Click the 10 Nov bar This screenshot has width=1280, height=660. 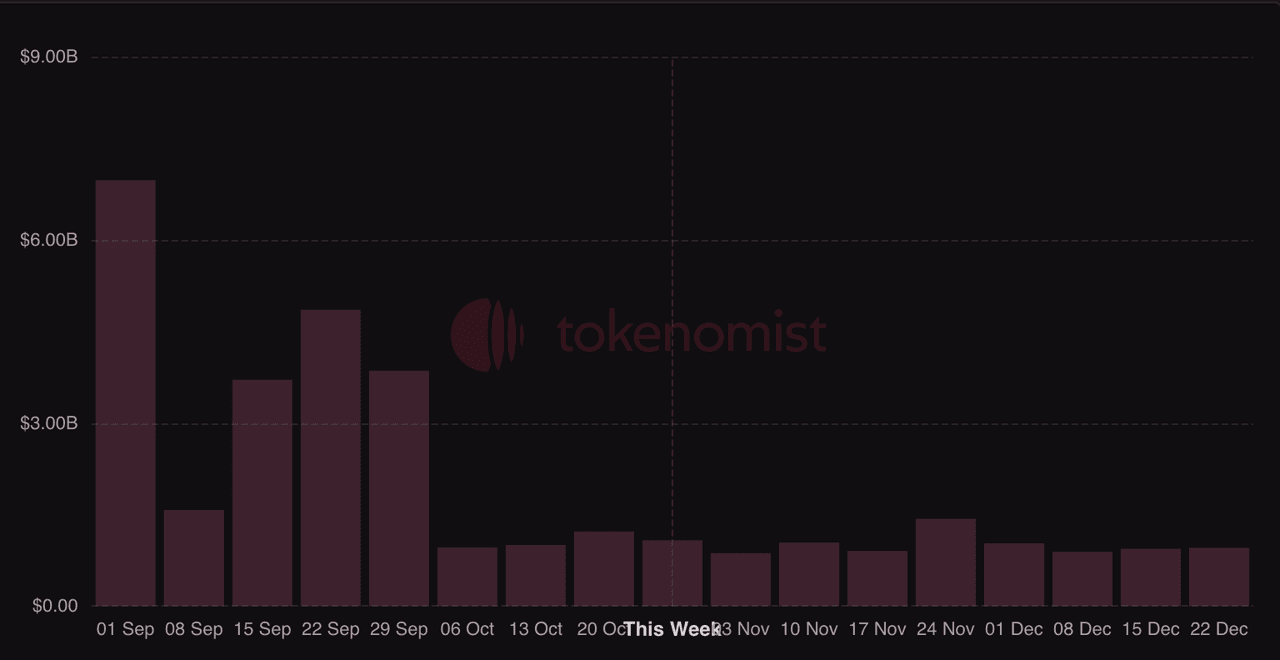(809, 574)
